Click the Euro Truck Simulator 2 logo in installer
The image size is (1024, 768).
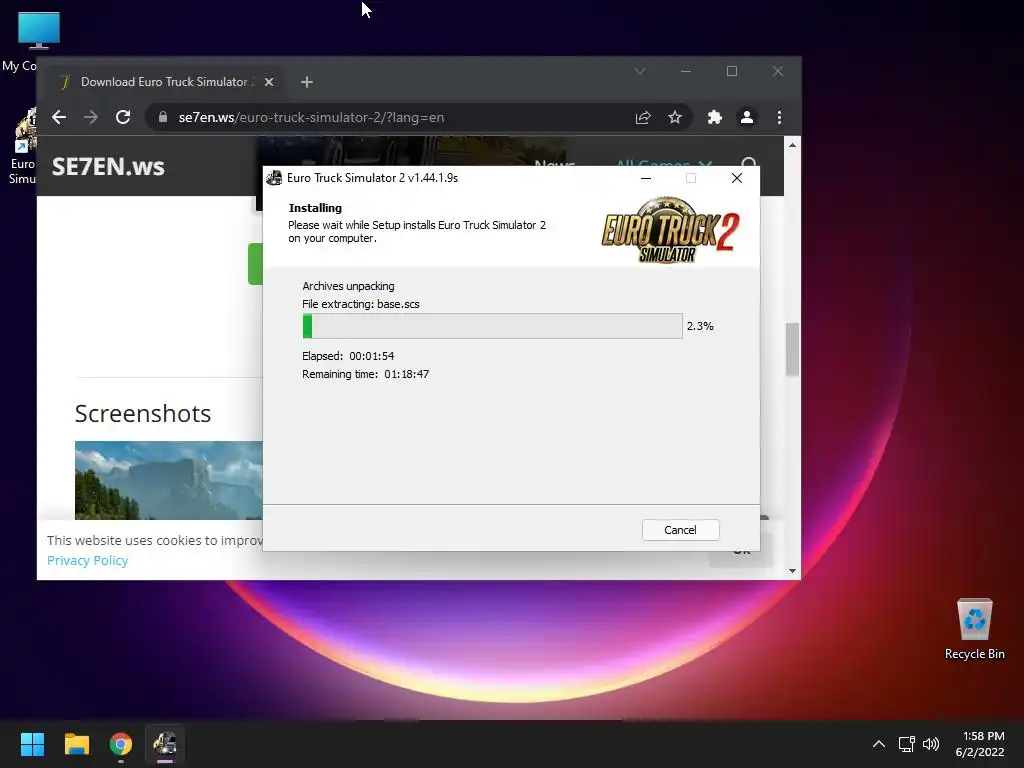click(x=670, y=230)
